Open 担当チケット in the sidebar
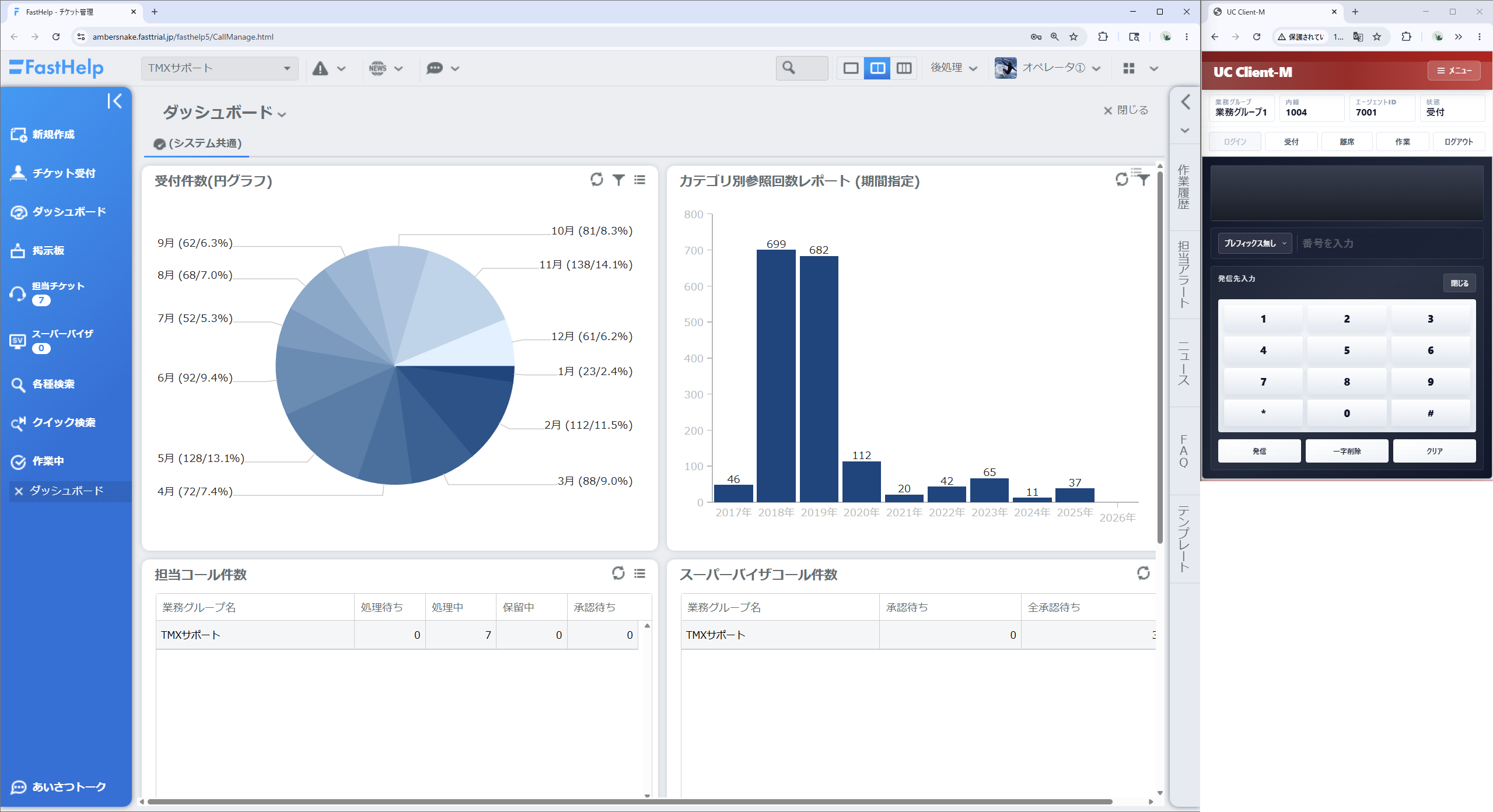Viewport: 1493px width, 812px height. coord(47,292)
